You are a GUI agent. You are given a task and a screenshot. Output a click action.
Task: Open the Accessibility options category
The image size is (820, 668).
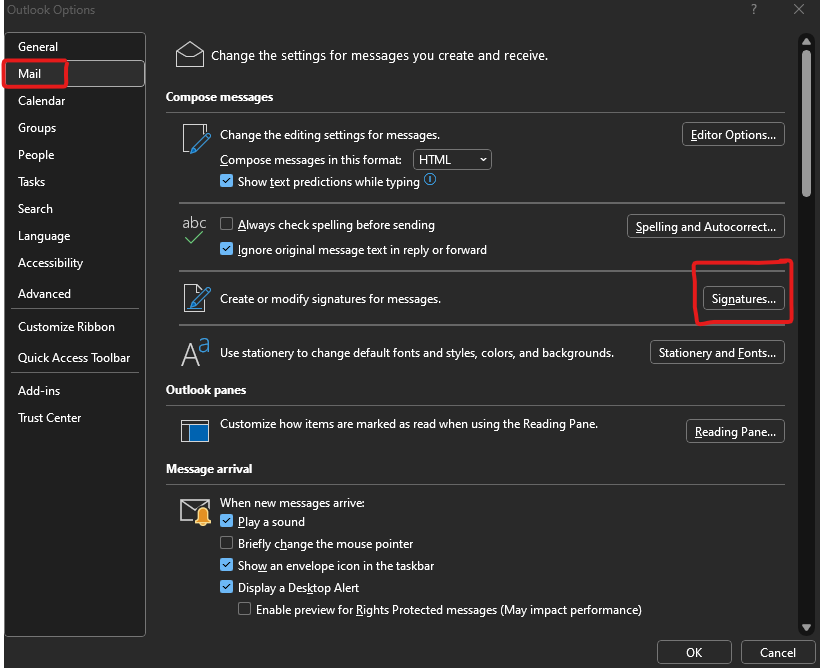[75, 263]
